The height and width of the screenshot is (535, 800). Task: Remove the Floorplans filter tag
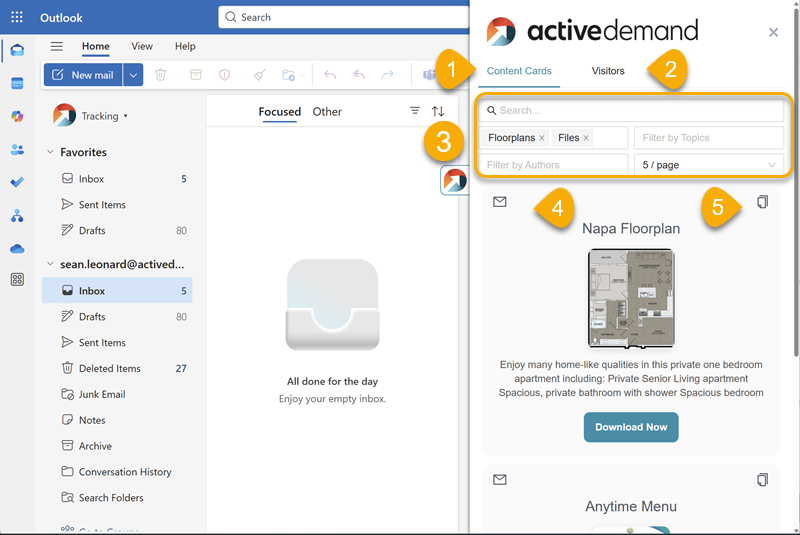[541, 138]
